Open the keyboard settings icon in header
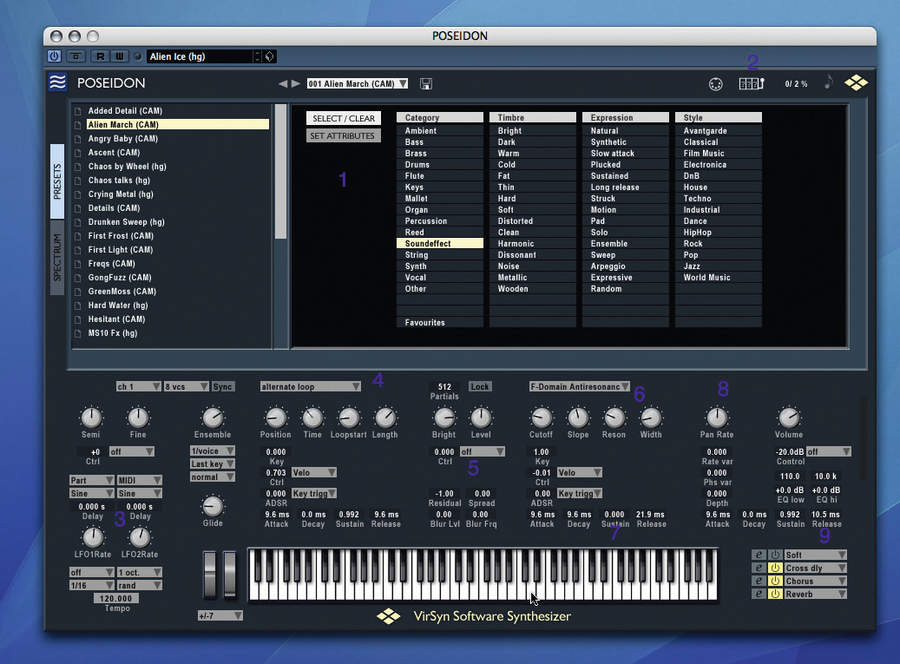The height and width of the screenshot is (664, 900). (750, 84)
